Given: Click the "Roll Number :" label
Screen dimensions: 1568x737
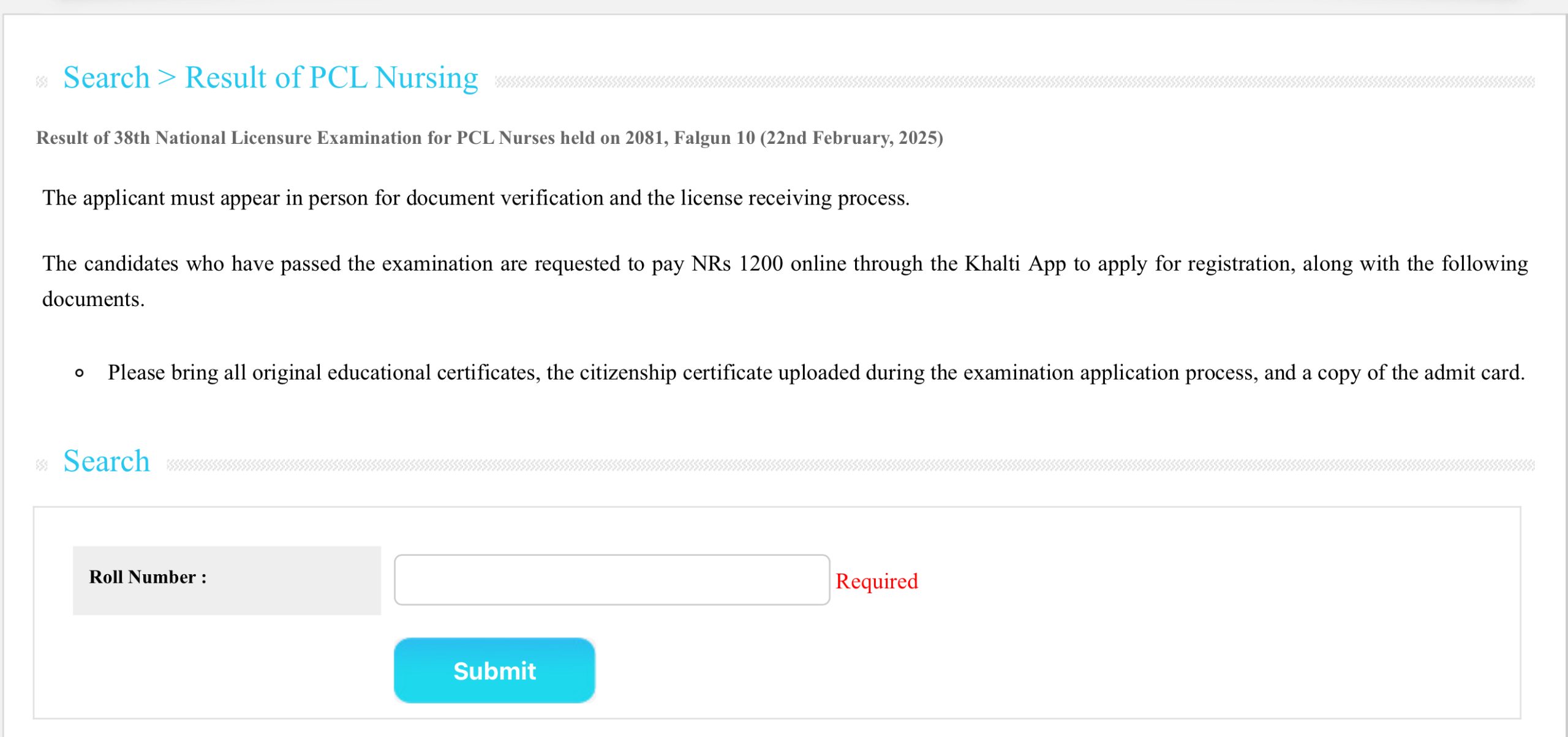Looking at the screenshot, I should click(148, 577).
